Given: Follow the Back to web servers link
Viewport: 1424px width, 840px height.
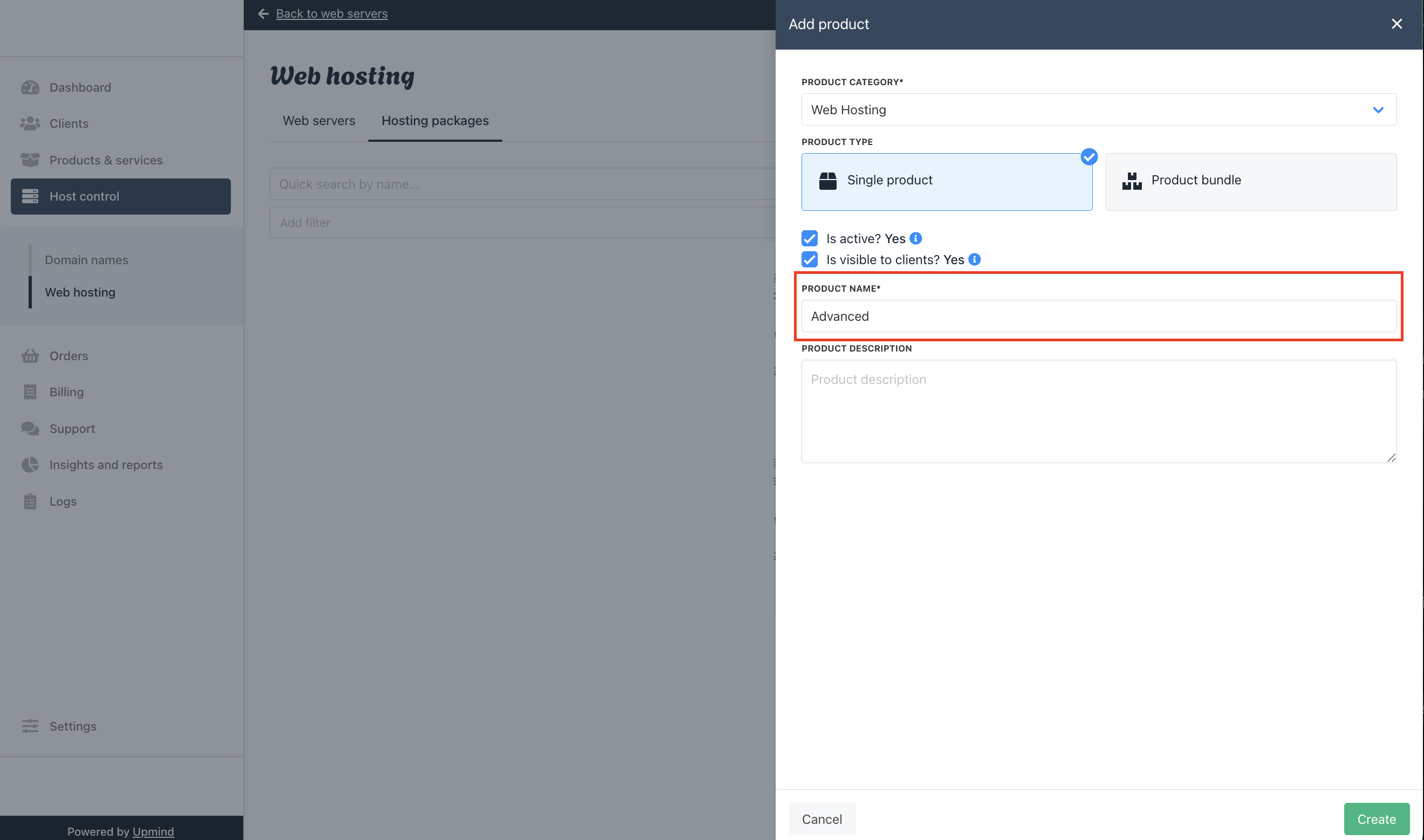Looking at the screenshot, I should click(331, 13).
